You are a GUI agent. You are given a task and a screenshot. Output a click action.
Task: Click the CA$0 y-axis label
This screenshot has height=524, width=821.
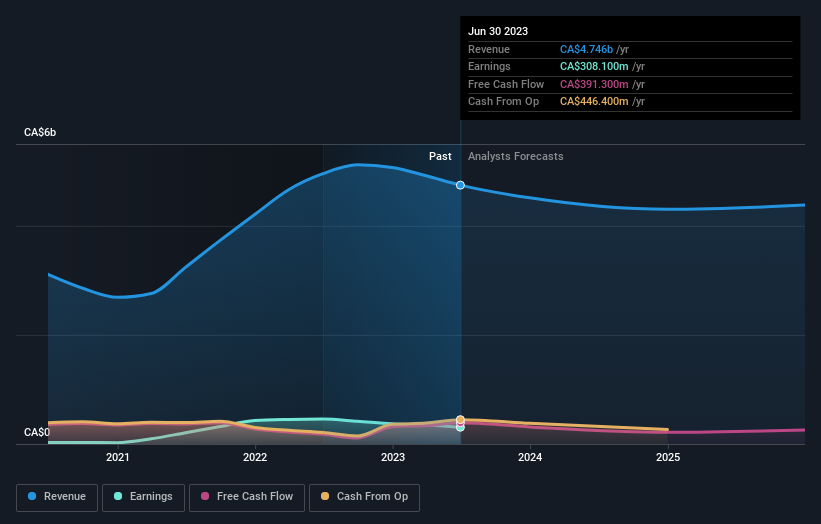pos(37,432)
